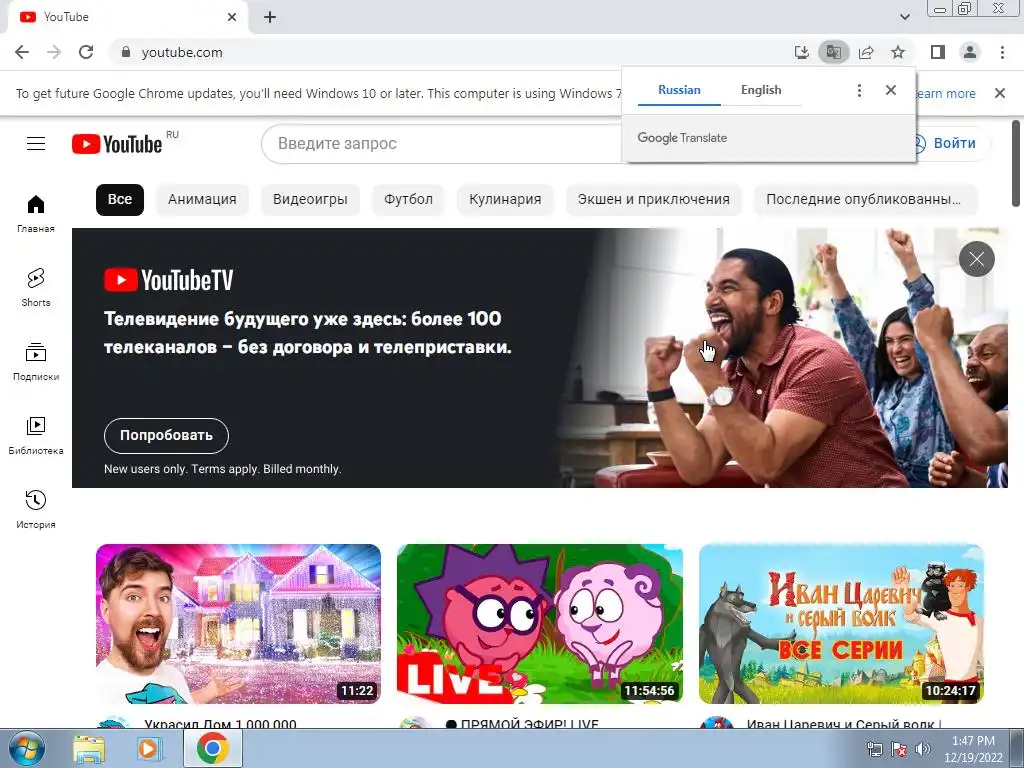Screen dimensions: 1024x768
Task: Click the padlock site info icon
Action: 126,52
